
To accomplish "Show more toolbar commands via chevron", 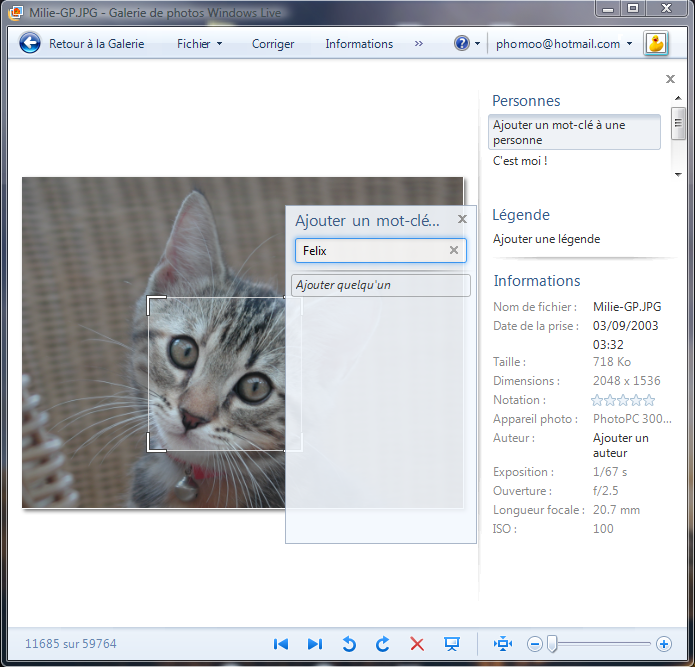I will click(419, 44).
